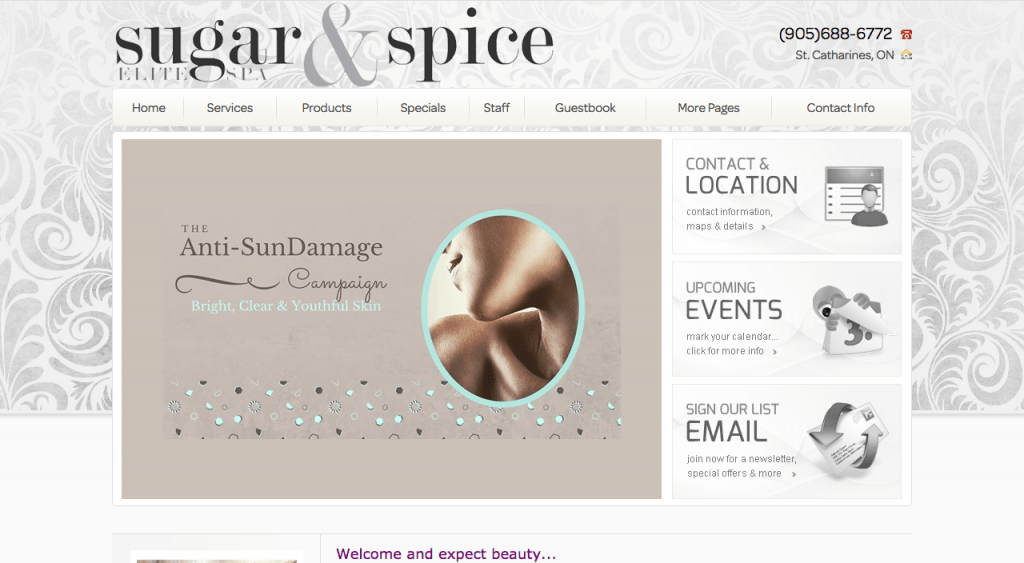Screen dimensions: 1024x563
Task: Click arrow after 'click for more info'
Action: (x=775, y=352)
